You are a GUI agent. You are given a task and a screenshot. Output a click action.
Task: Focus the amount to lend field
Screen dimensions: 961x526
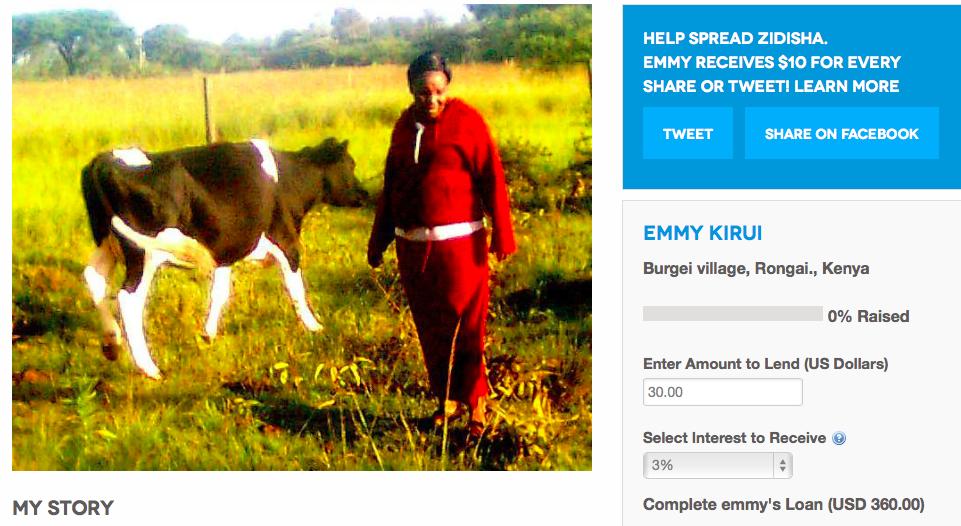coord(723,392)
